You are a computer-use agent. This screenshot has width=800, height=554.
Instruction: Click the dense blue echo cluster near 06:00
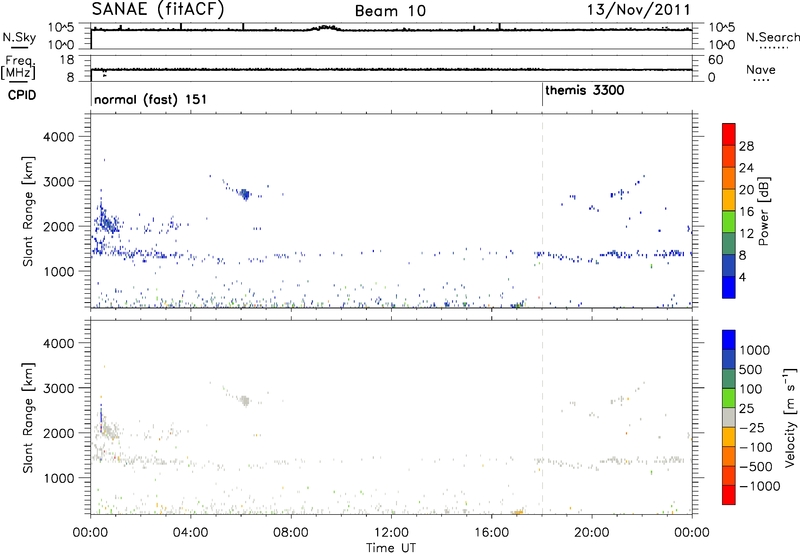(x=245, y=194)
